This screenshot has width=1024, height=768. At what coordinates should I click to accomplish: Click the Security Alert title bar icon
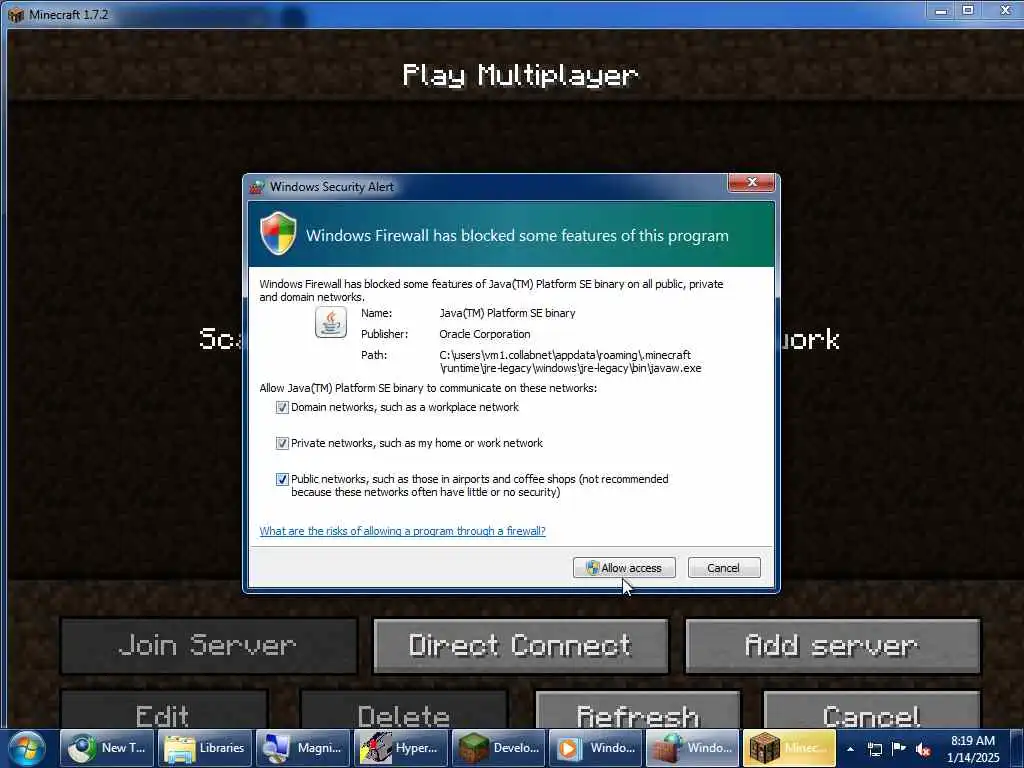[257, 187]
